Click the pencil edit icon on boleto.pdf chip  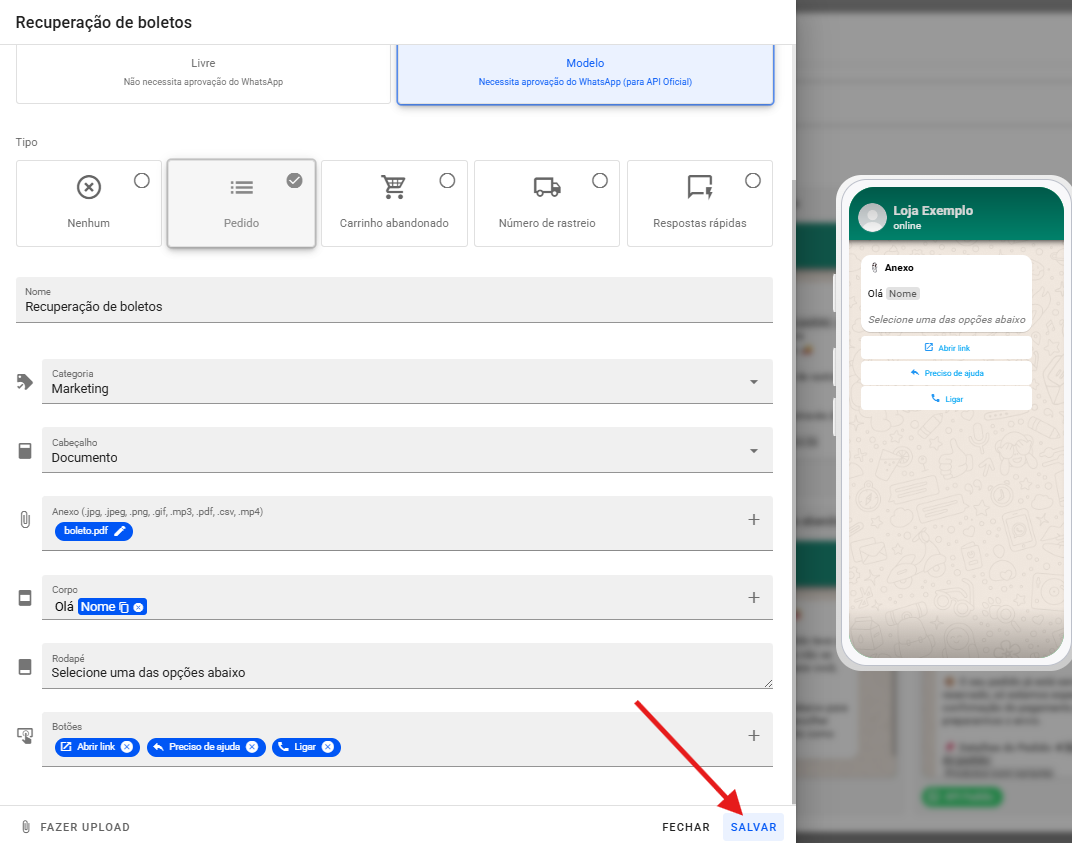(120, 531)
